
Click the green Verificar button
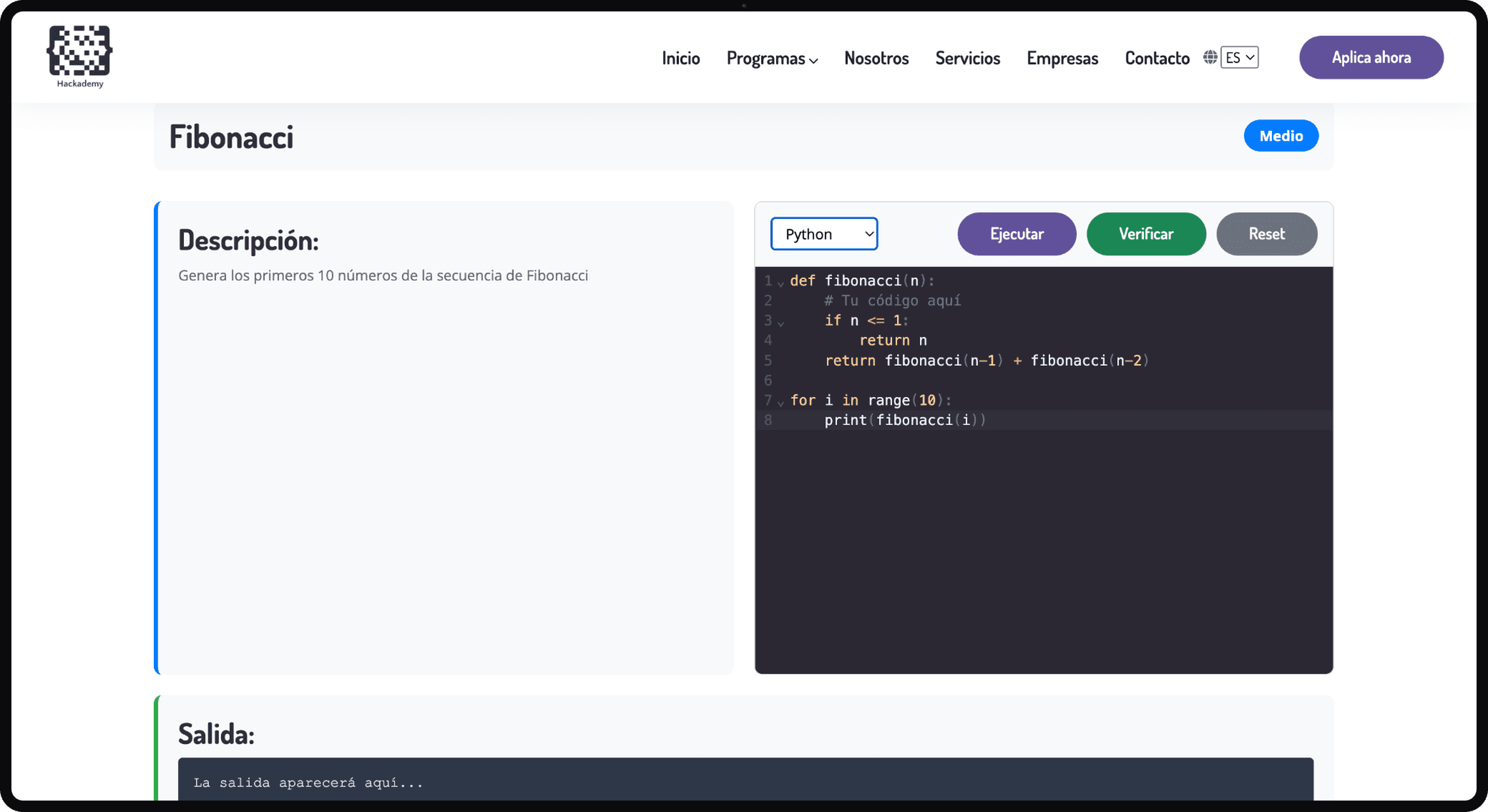coord(1146,234)
